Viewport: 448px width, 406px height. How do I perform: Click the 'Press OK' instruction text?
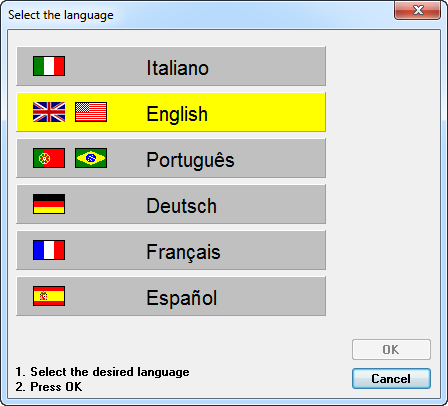pyautogui.click(x=56, y=387)
